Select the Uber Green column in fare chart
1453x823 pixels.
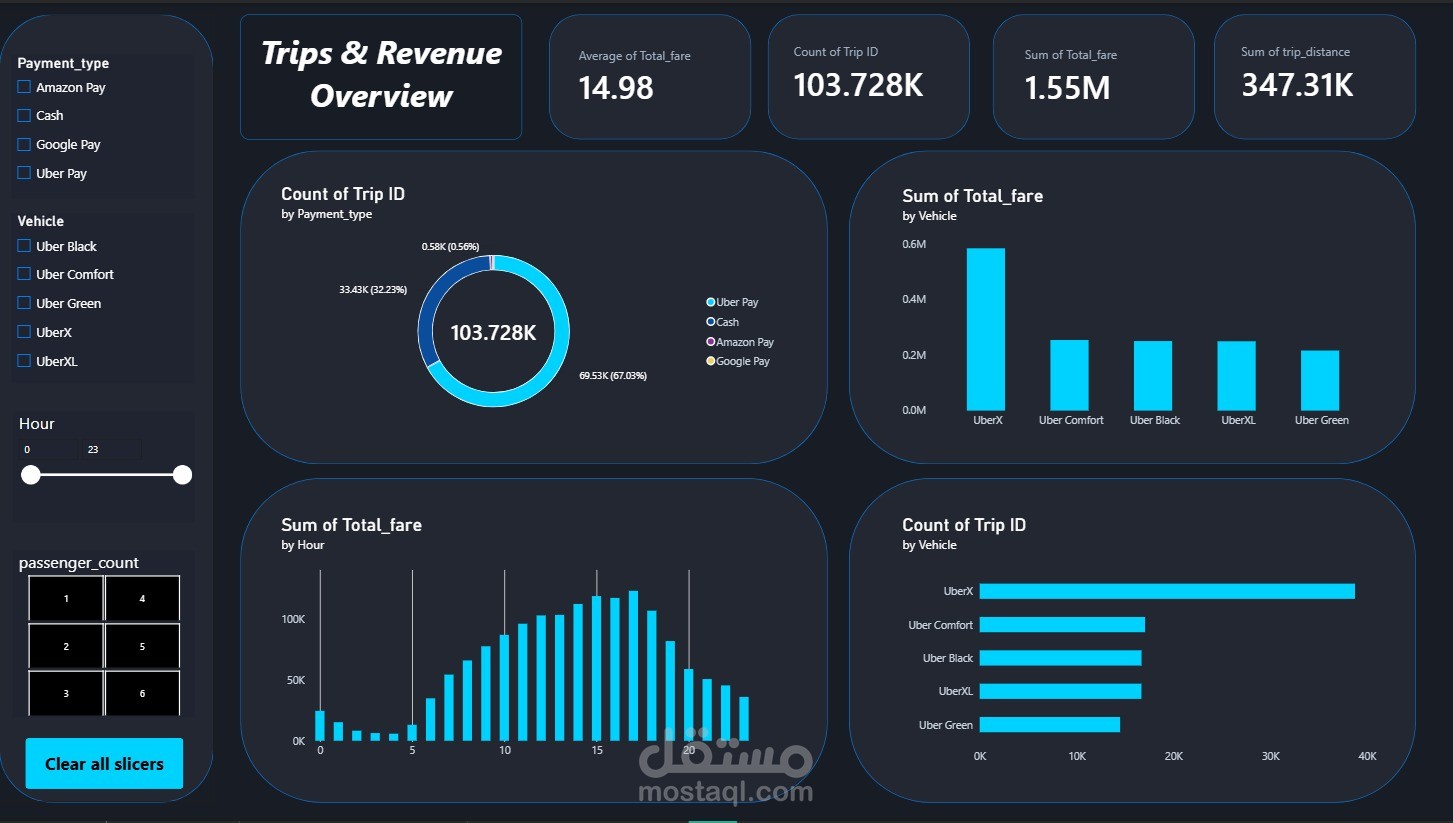point(1320,380)
